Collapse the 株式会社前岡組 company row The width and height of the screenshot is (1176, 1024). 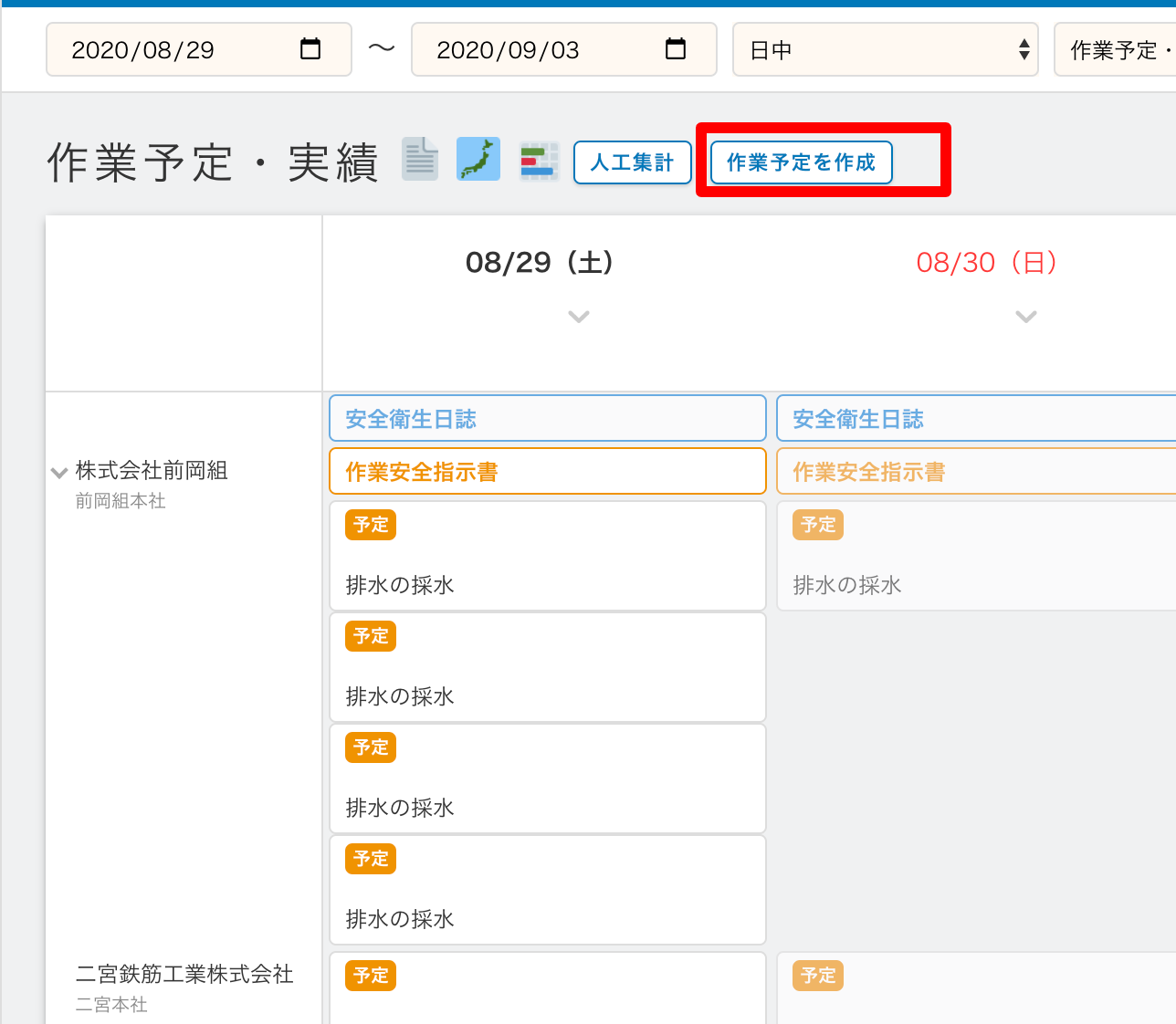click(59, 473)
